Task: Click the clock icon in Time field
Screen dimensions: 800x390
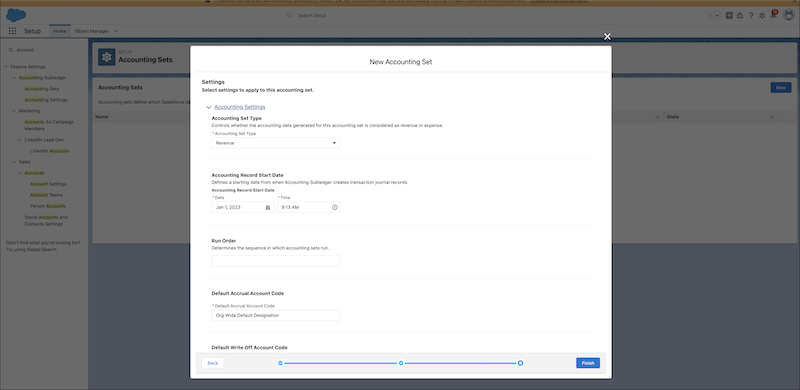Action: pyautogui.click(x=334, y=207)
